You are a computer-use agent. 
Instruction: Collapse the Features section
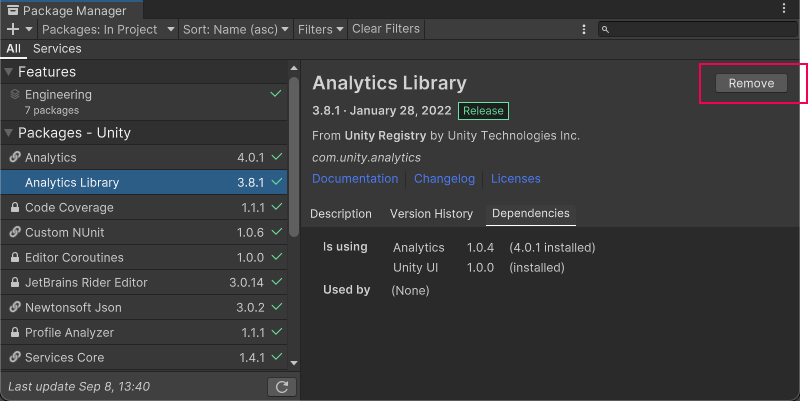9,72
